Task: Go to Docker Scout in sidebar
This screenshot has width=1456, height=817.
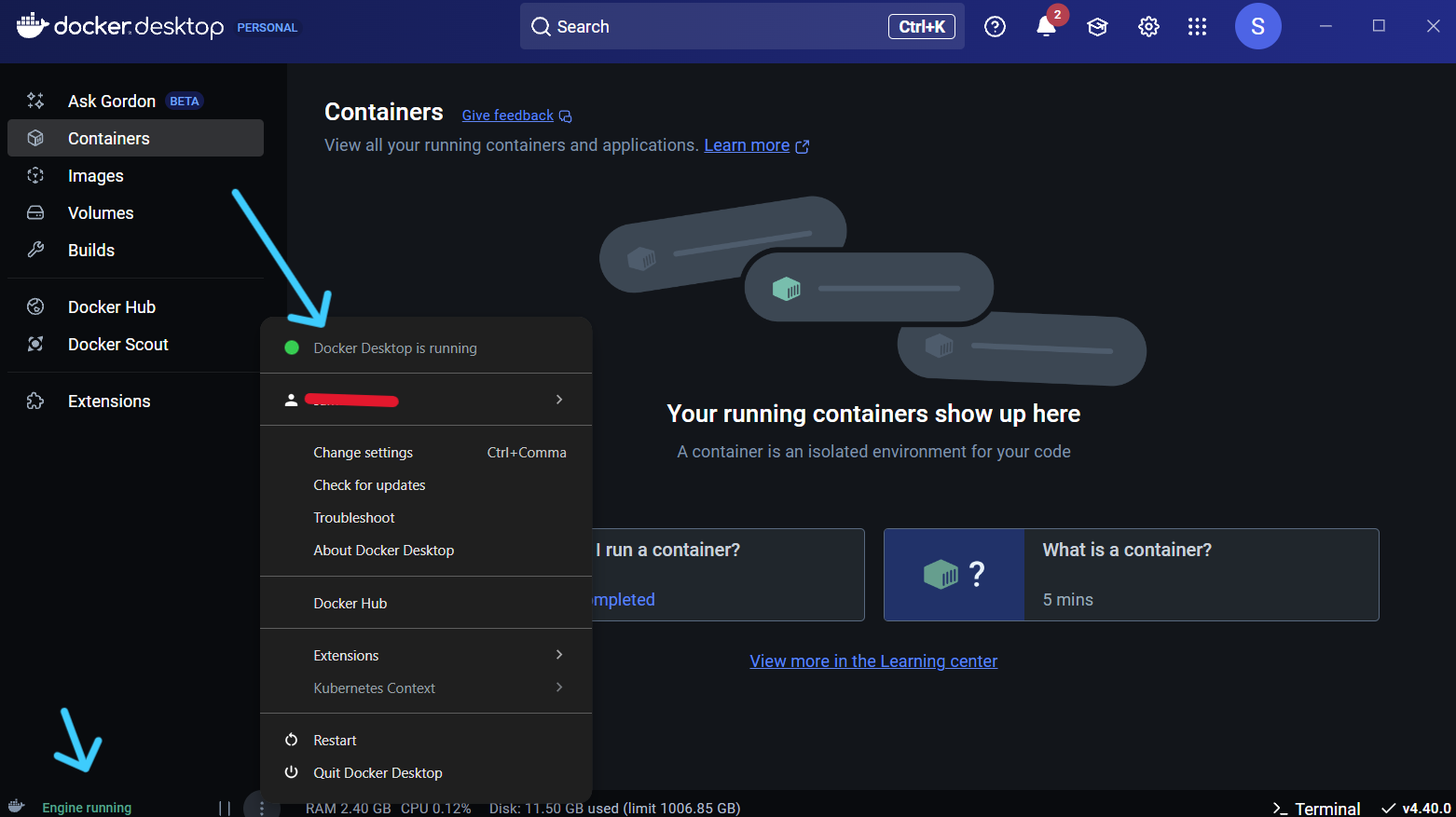Action: (135, 344)
